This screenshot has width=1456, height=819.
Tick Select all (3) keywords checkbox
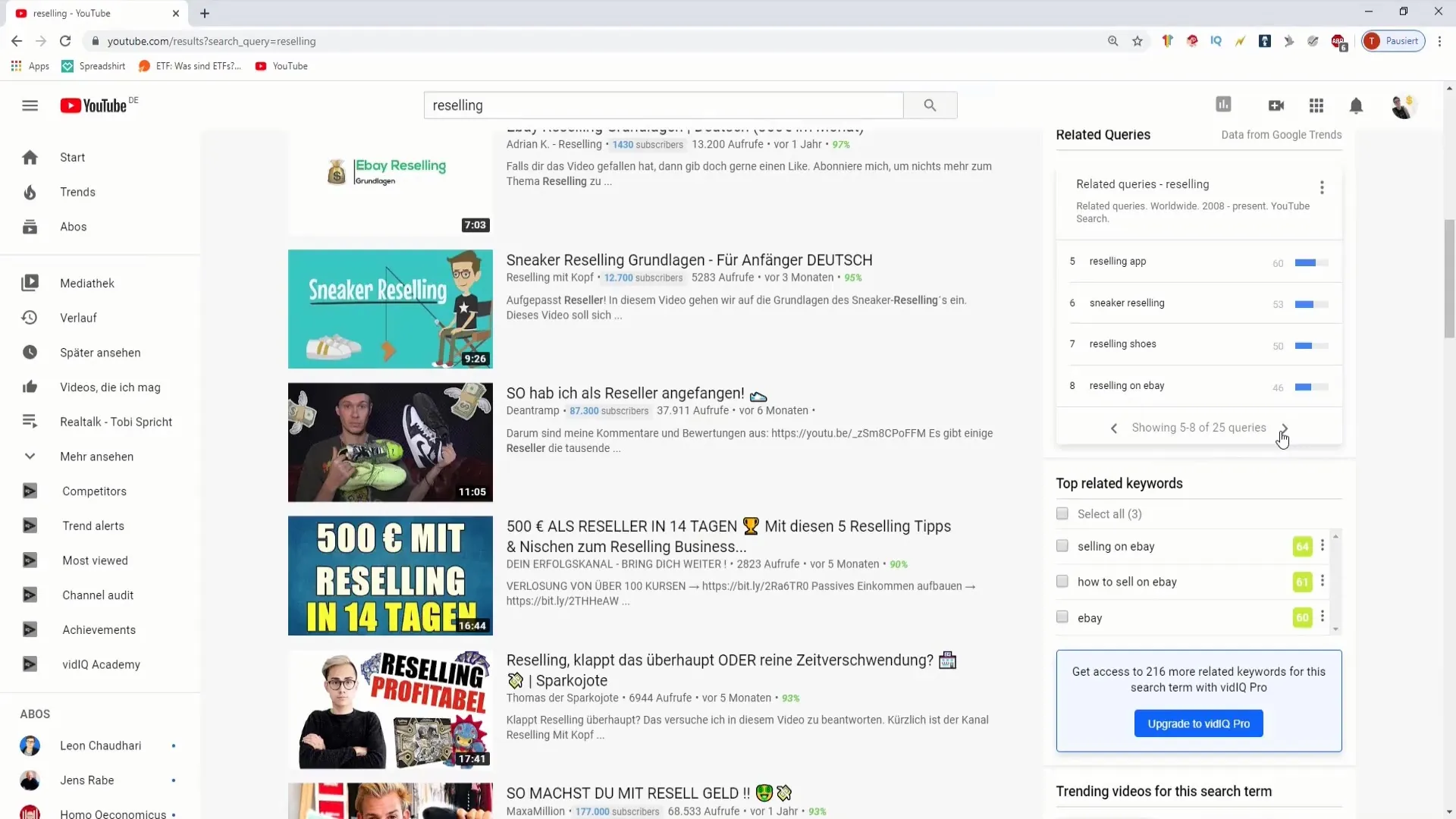tap(1062, 513)
